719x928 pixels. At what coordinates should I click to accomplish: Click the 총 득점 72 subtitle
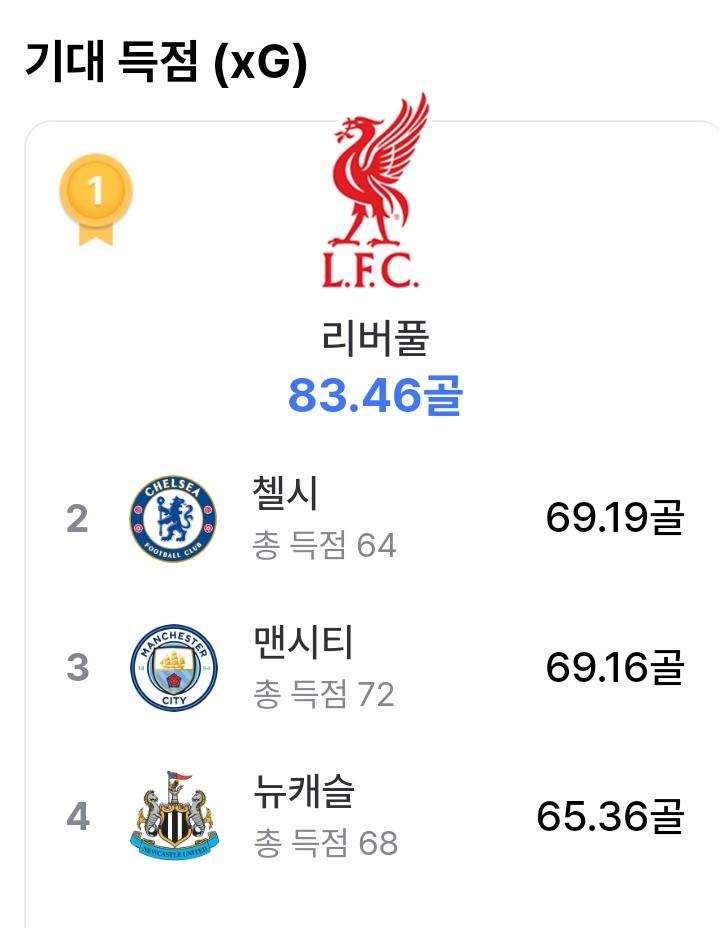(324, 694)
